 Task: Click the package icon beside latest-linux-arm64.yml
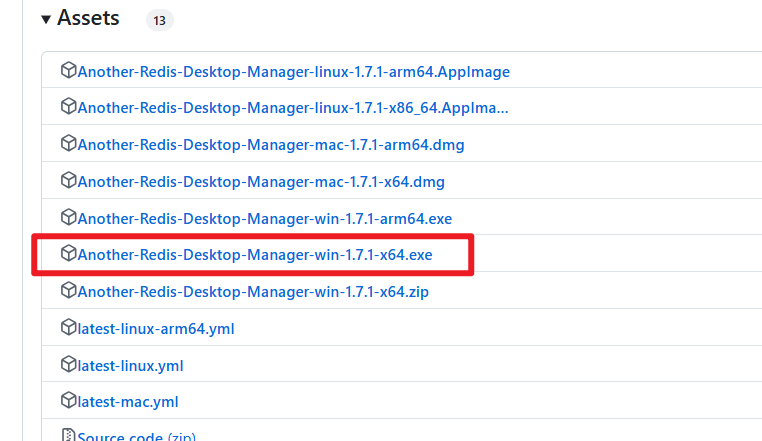(x=69, y=327)
